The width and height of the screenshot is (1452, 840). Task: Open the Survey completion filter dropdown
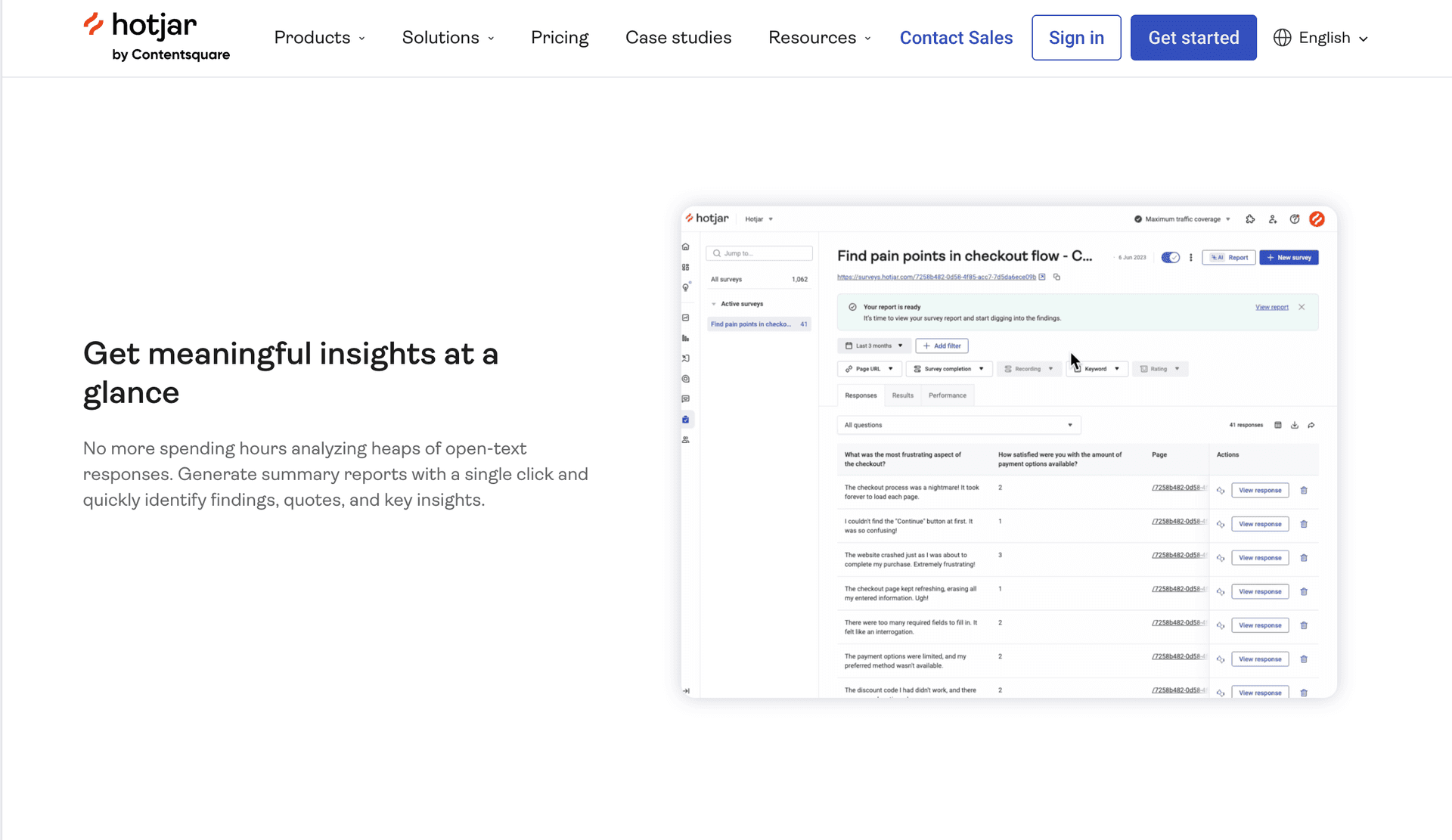tap(948, 369)
